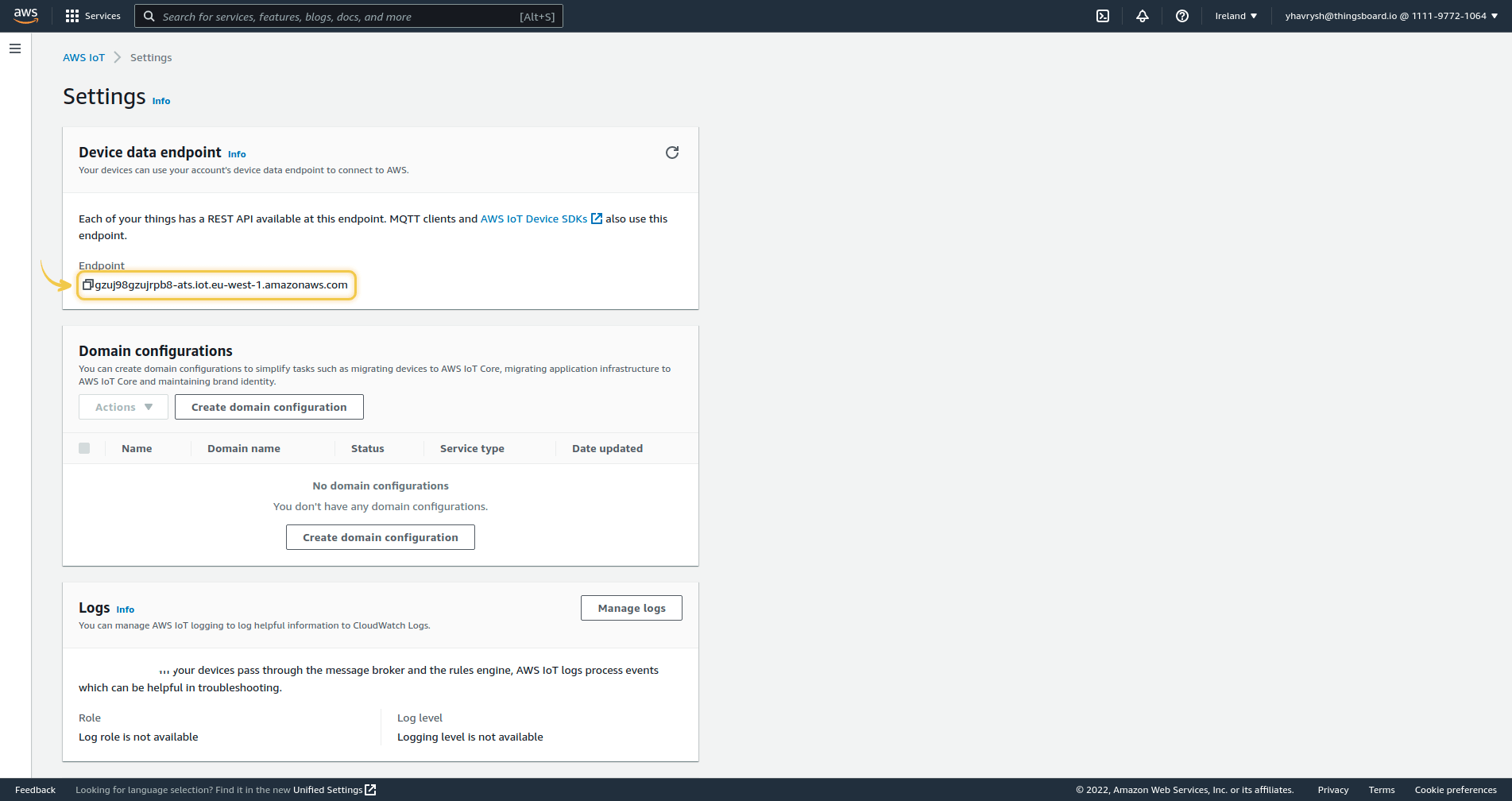The height and width of the screenshot is (801, 1512).
Task: Launch the CloudShell terminal icon
Action: point(1103,16)
